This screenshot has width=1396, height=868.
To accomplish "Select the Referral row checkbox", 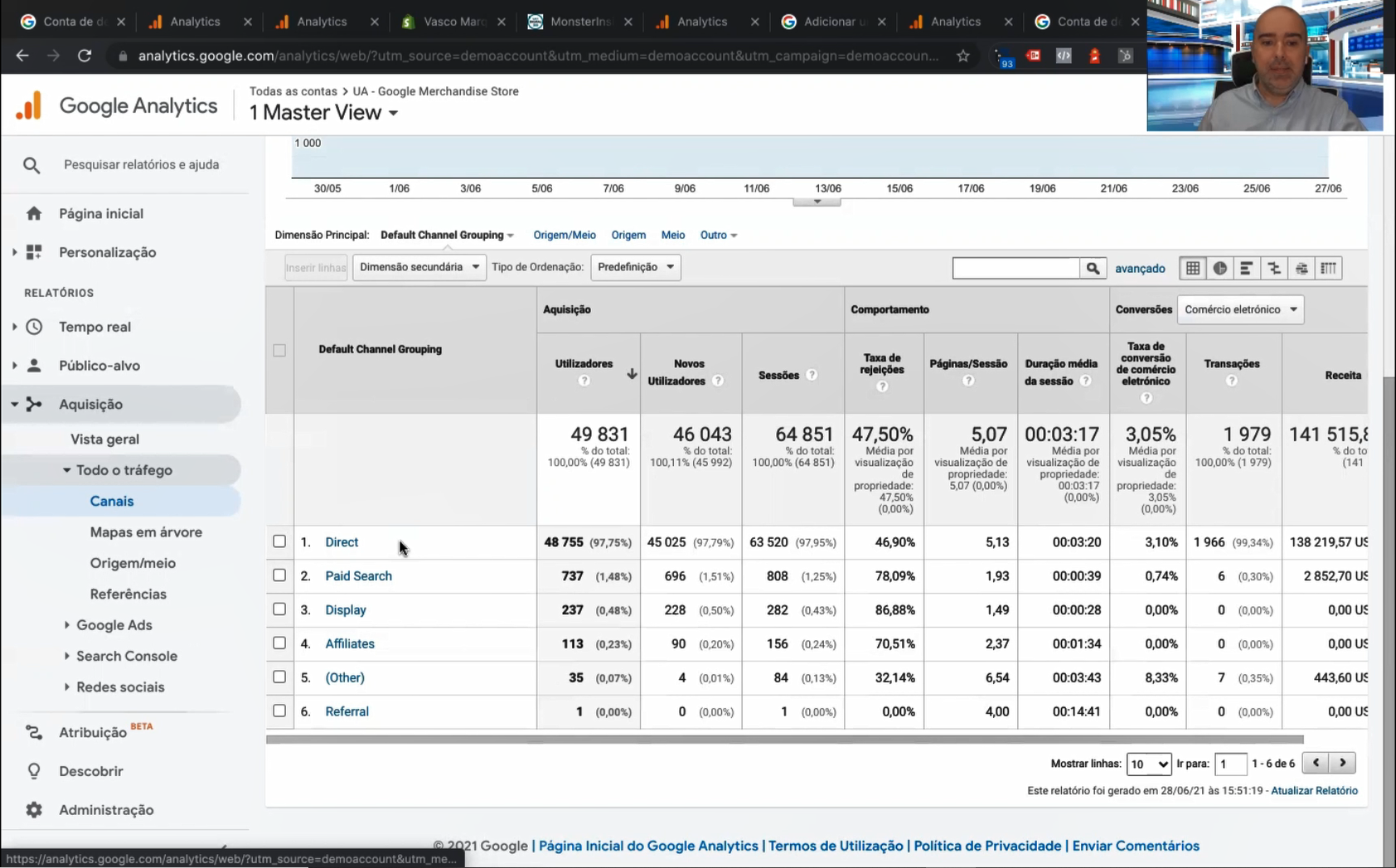I will (279, 710).
